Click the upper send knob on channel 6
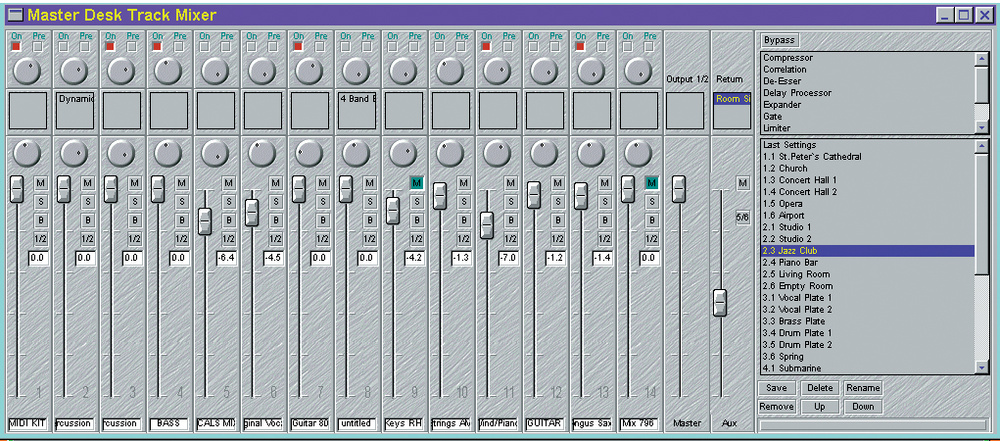 261,71
